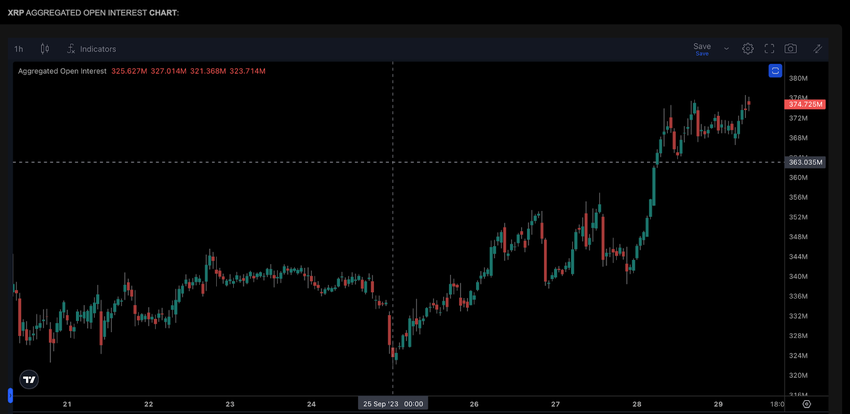The height and width of the screenshot is (414, 850).
Task: Click date 29 on time axis
Action: coord(718,404)
